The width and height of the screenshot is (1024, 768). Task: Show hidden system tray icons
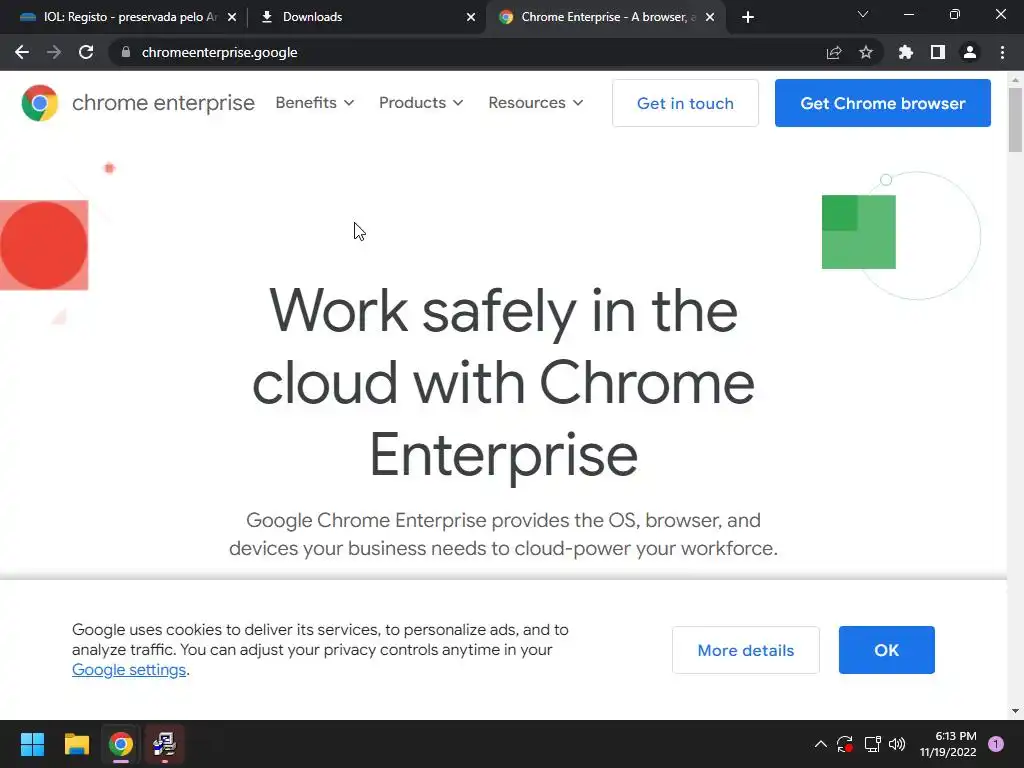820,744
